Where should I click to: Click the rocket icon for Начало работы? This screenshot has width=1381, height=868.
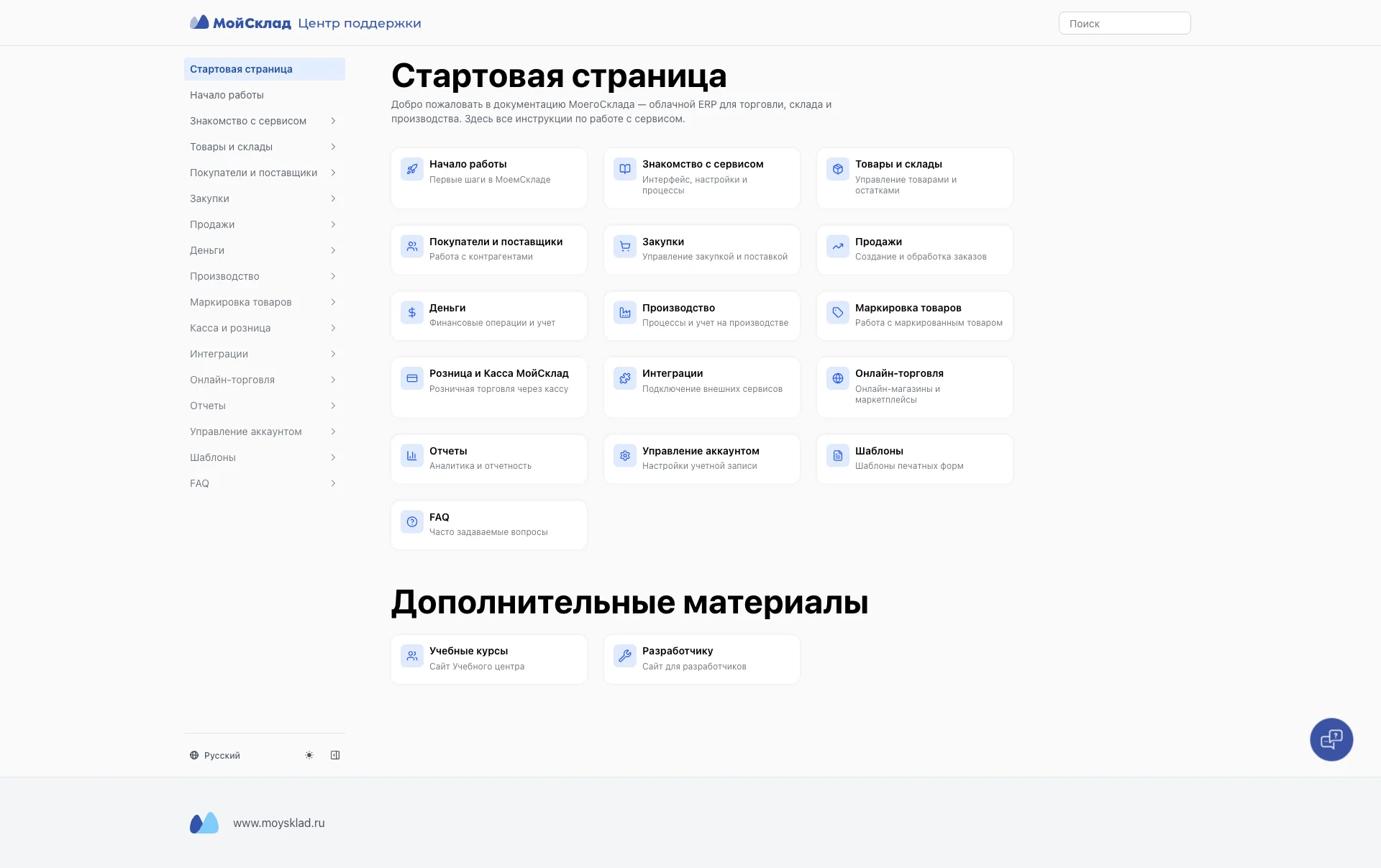point(412,169)
